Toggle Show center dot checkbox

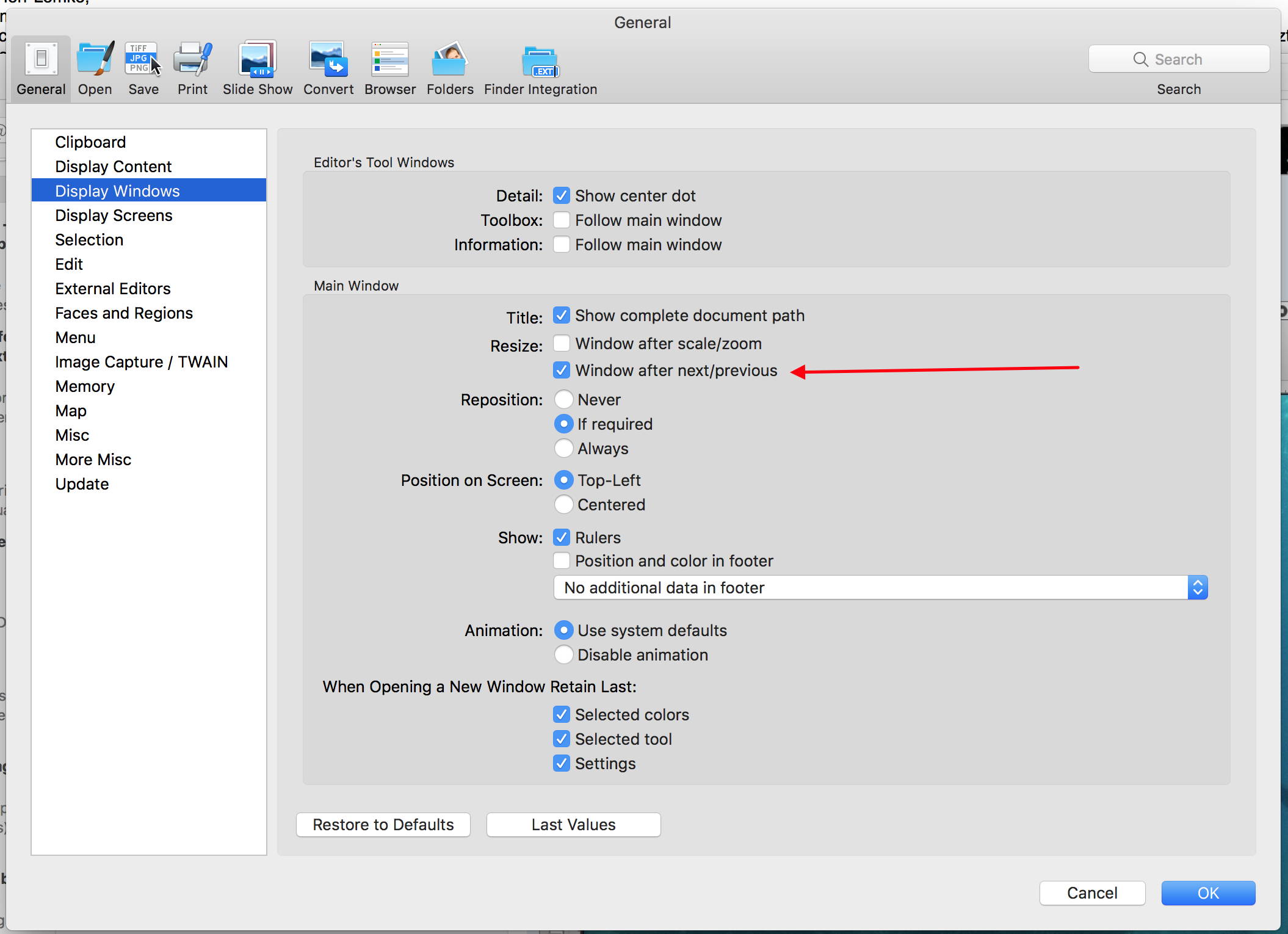(562, 195)
